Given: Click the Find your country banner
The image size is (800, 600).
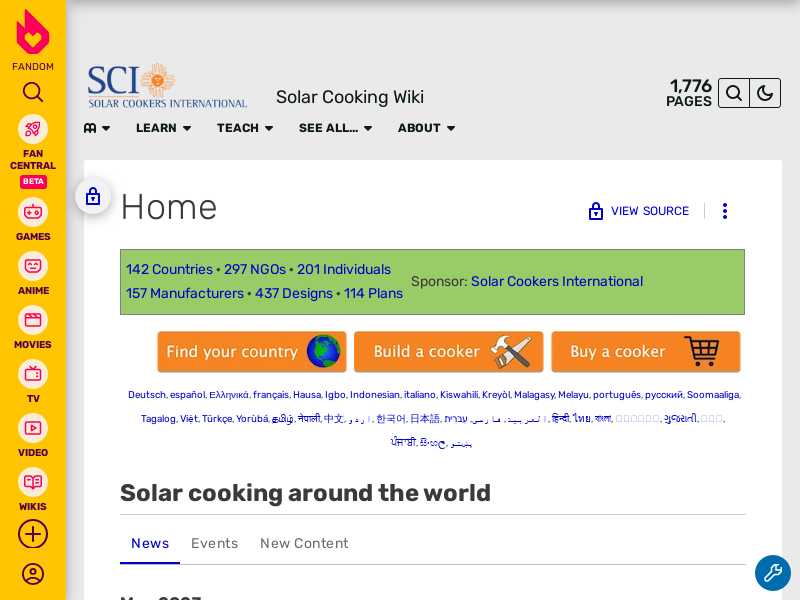Looking at the screenshot, I should (x=252, y=352).
